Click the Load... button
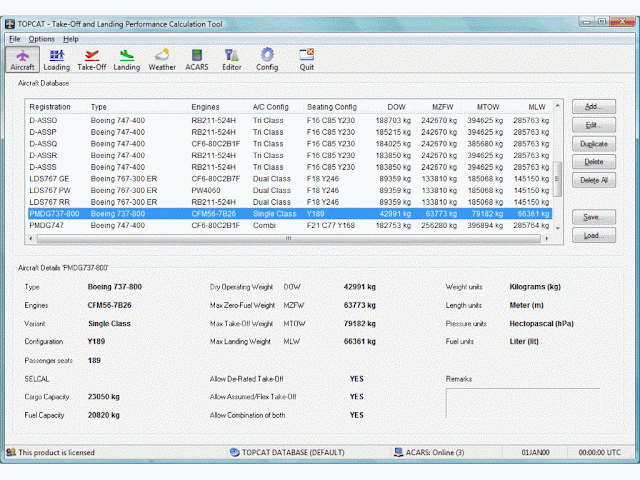This screenshot has width=640, height=480. click(x=594, y=235)
